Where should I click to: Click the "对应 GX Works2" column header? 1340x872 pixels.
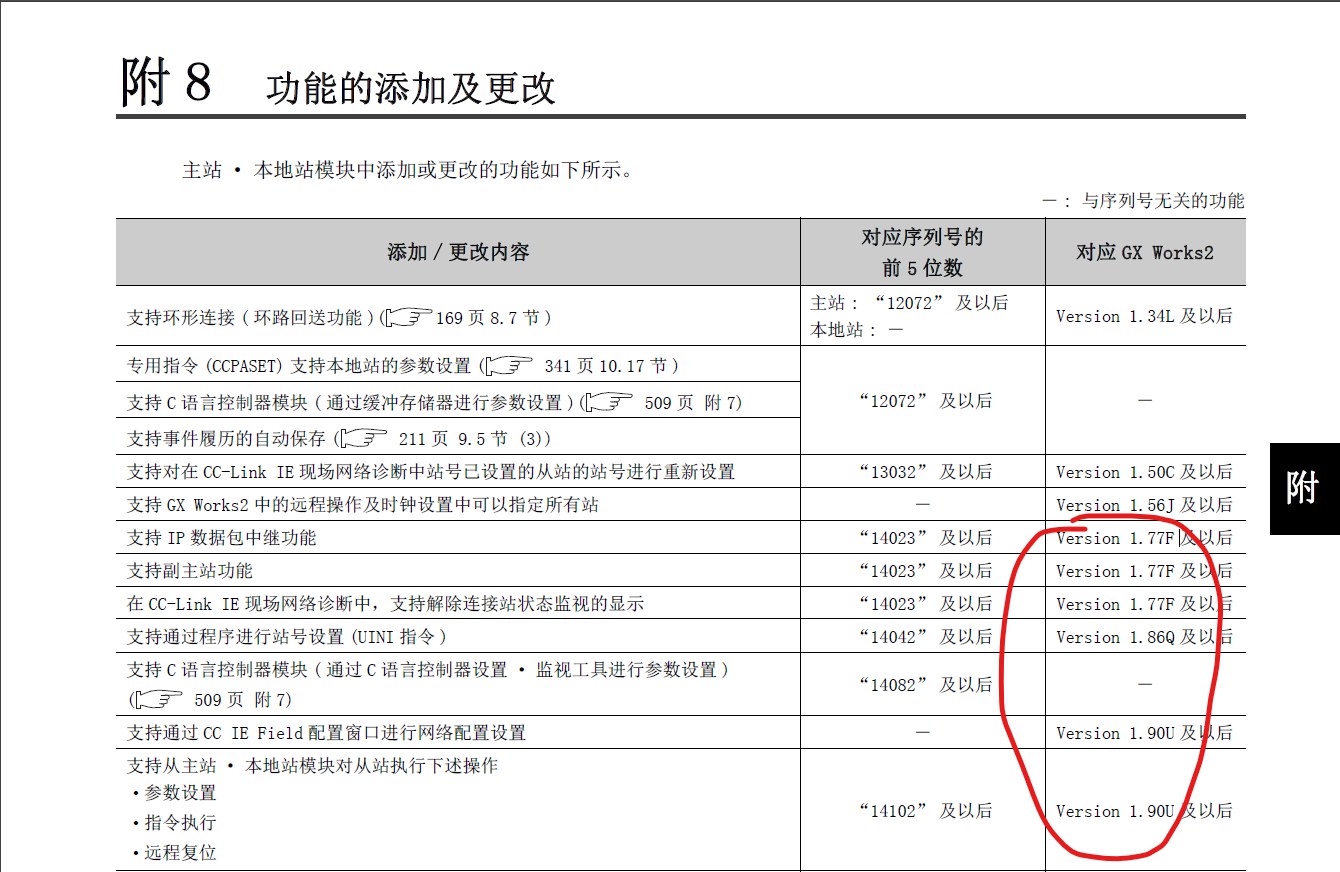[1144, 252]
